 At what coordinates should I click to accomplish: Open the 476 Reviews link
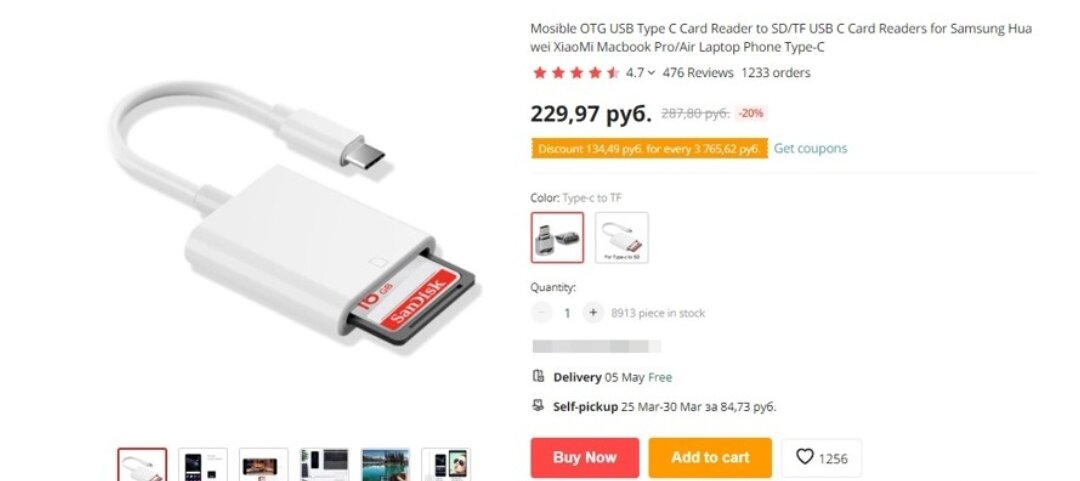click(x=698, y=72)
